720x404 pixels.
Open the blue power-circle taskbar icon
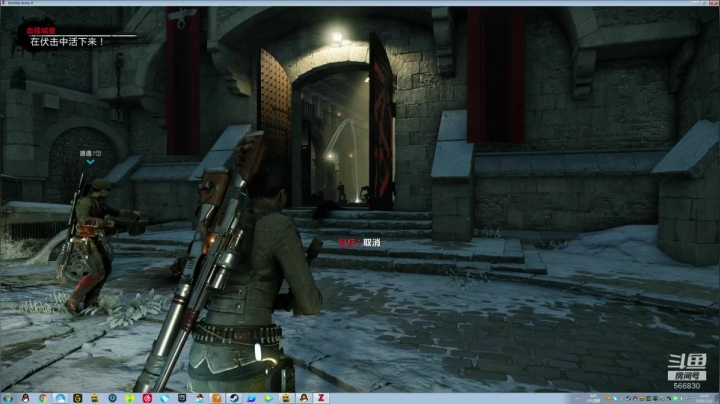112,398
